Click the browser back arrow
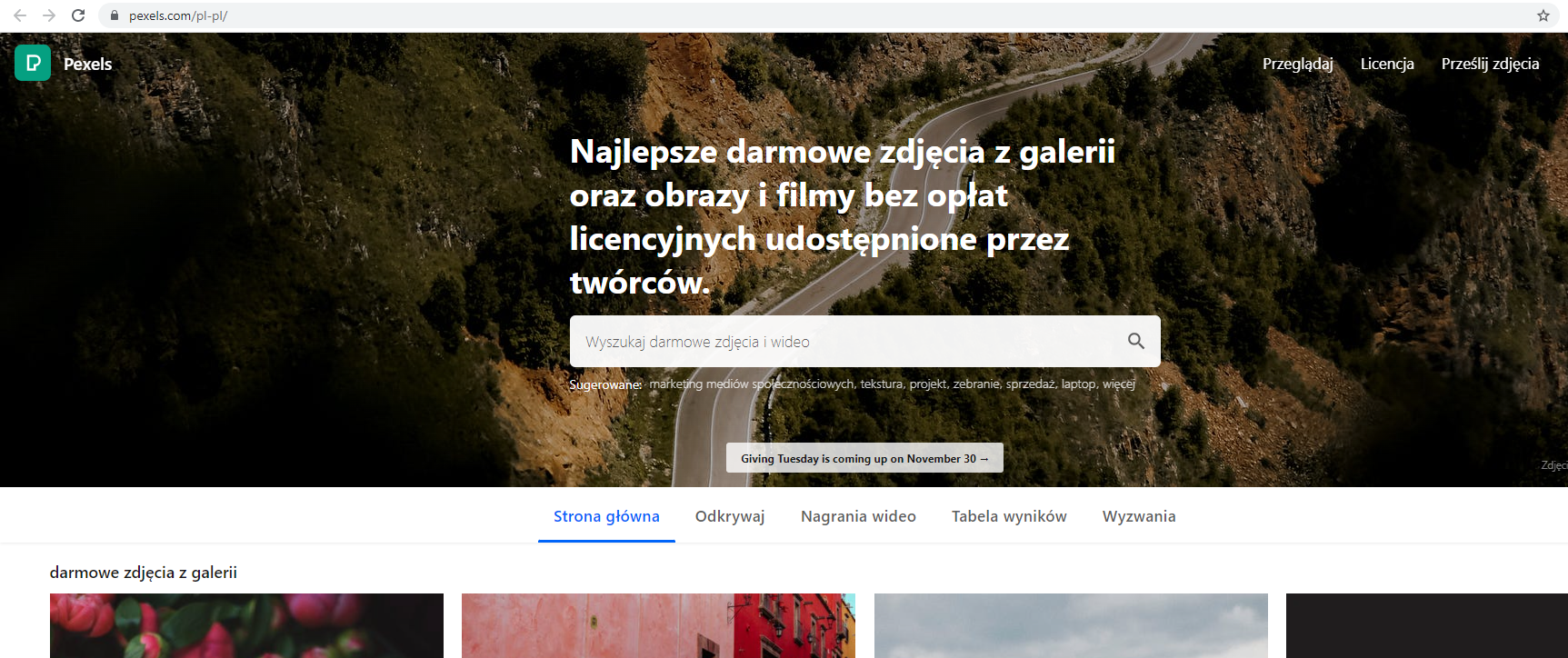The width and height of the screenshot is (1568, 658). click(20, 15)
